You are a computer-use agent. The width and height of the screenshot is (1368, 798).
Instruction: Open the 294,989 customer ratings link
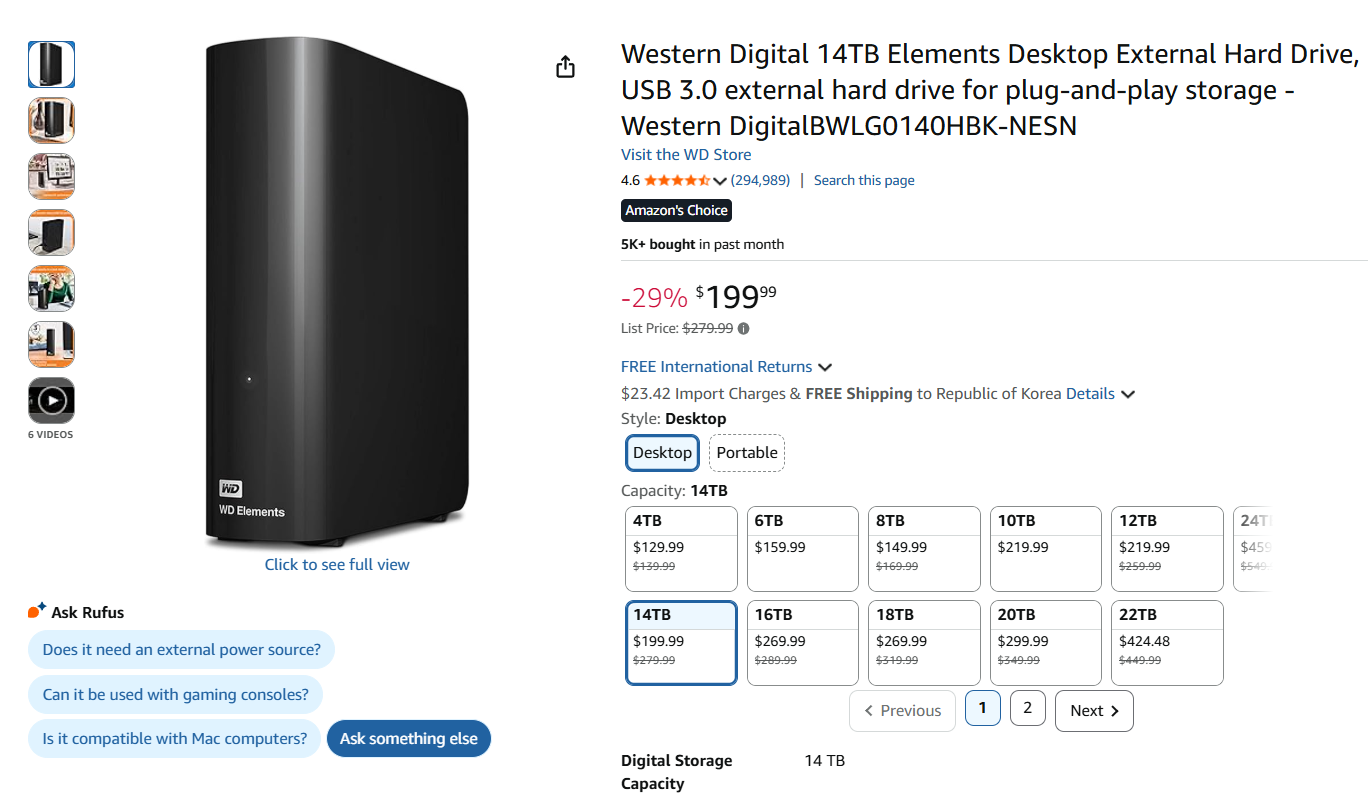pos(760,180)
